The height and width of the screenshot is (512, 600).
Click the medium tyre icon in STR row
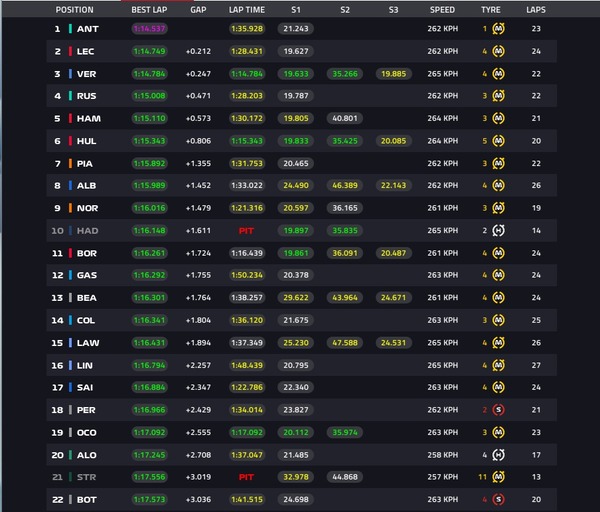click(498, 477)
